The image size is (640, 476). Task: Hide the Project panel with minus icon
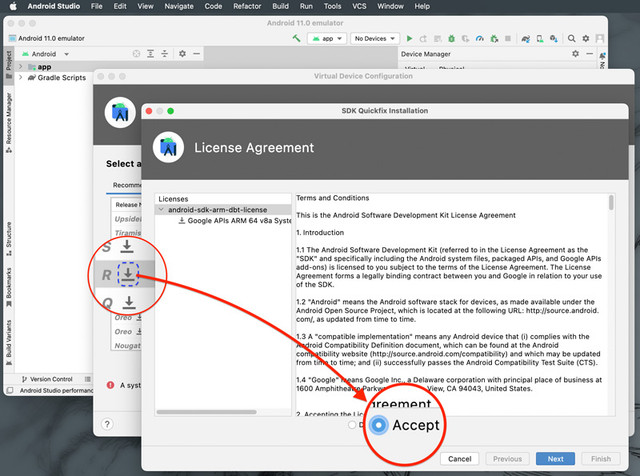point(196,53)
